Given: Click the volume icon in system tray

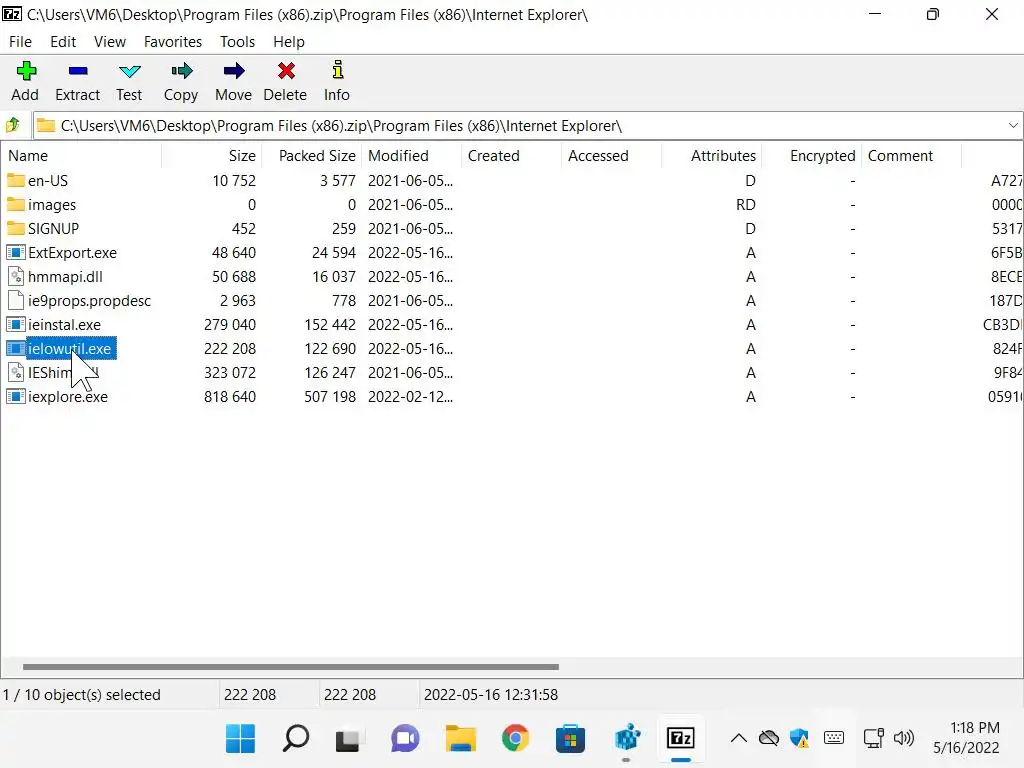Looking at the screenshot, I should coord(904,739).
